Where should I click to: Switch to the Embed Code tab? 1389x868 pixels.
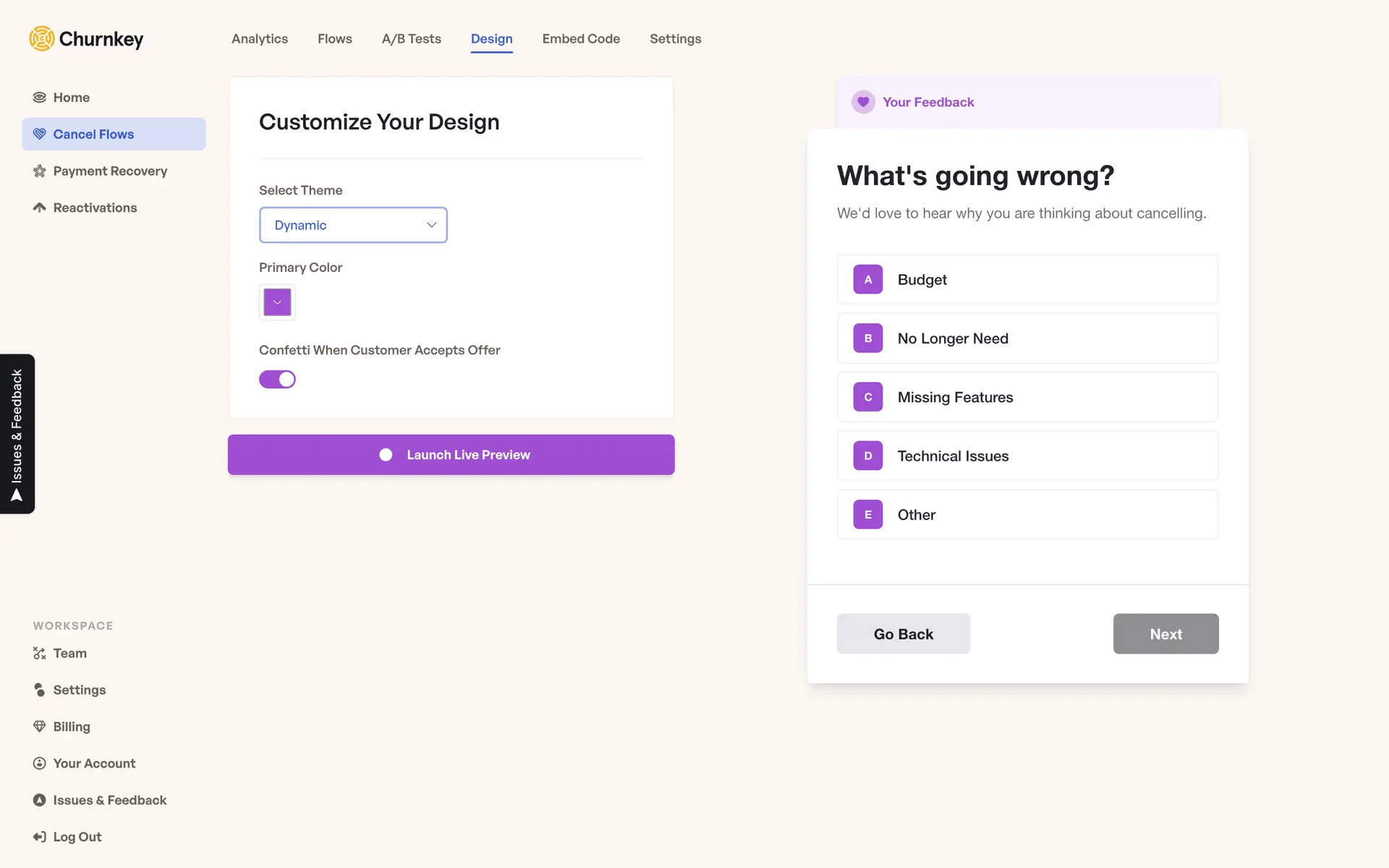(x=581, y=39)
